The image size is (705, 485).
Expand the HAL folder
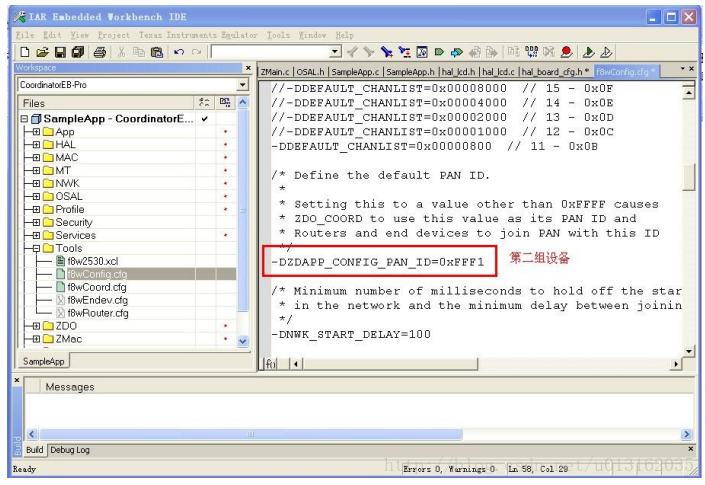click(x=36, y=145)
